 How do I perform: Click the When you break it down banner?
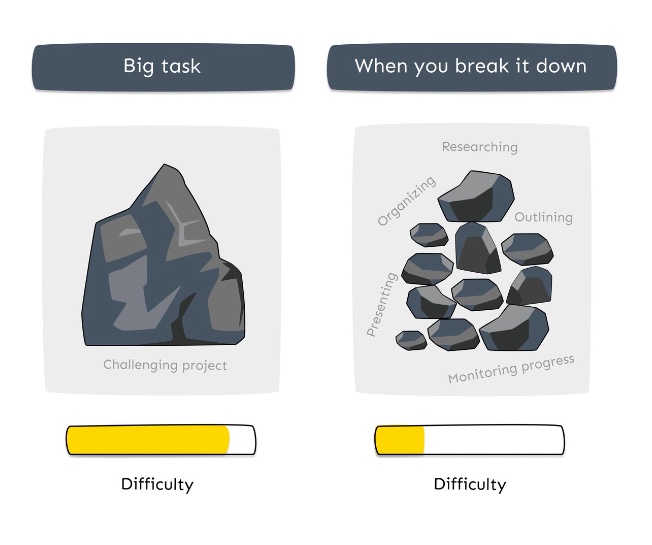472,67
